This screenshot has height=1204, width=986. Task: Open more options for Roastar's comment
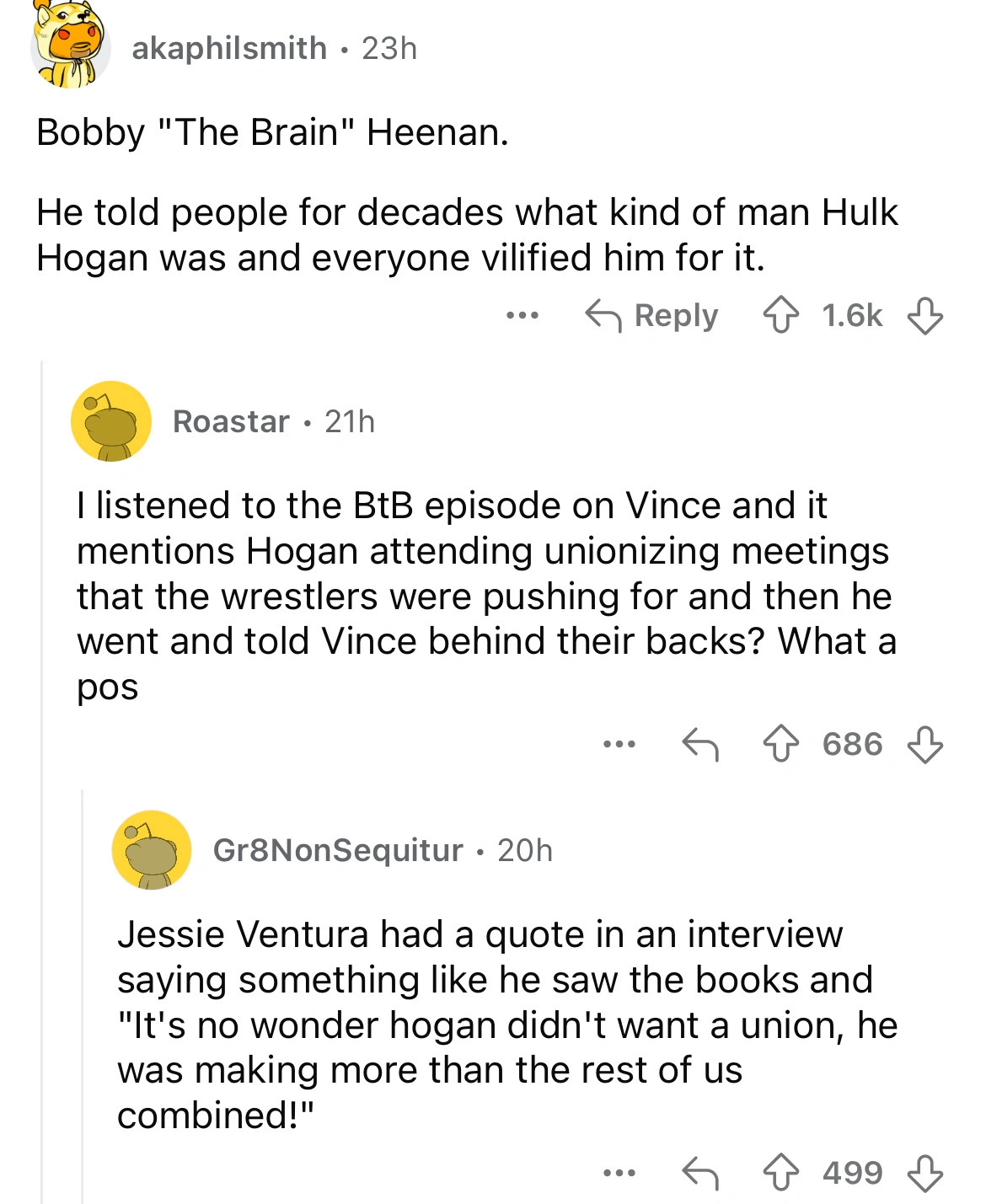pos(619,744)
